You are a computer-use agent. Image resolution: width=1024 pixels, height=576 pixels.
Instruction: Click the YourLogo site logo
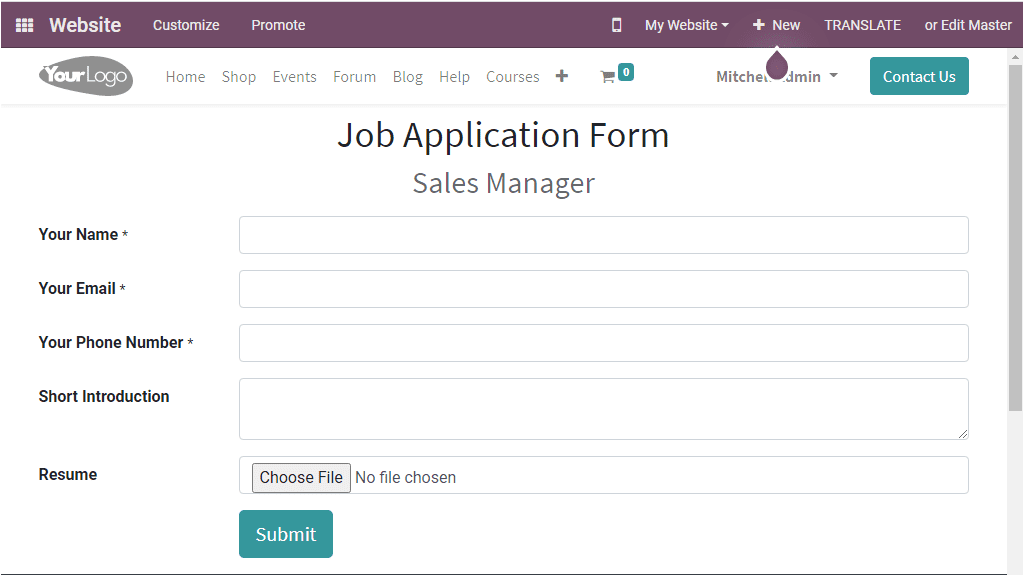[x=86, y=76]
